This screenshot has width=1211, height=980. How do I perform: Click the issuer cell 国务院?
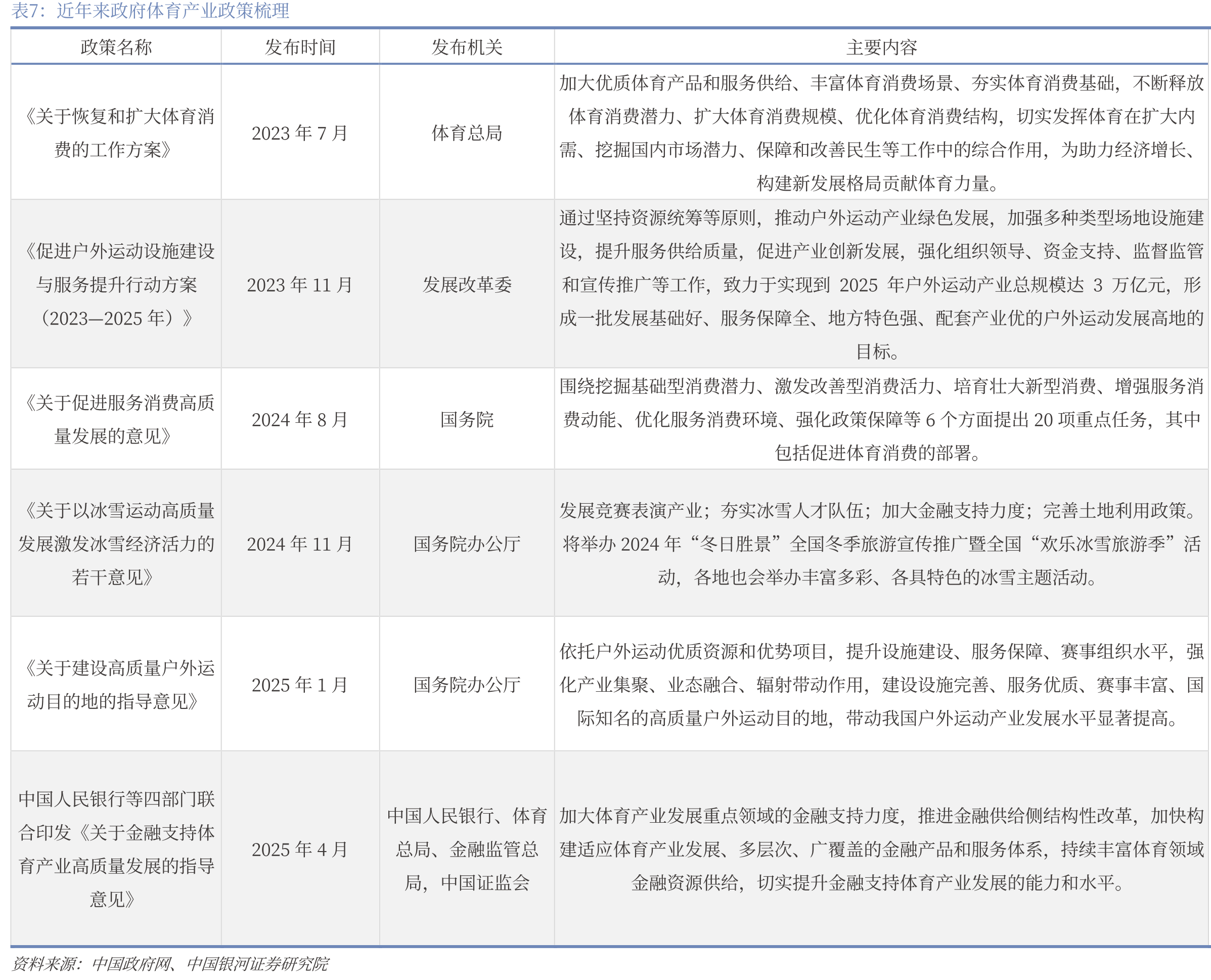[x=467, y=419]
